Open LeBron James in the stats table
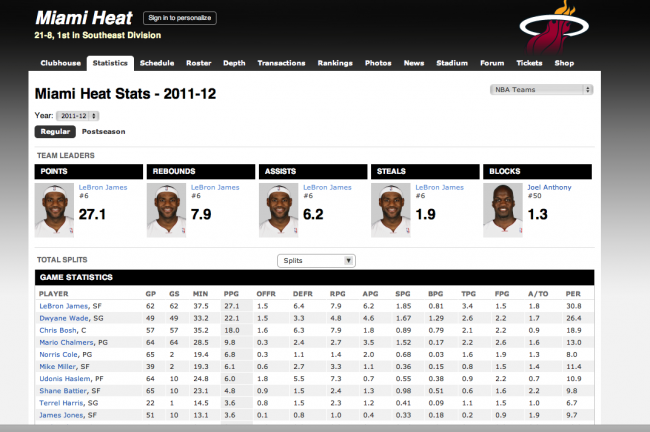This screenshot has height=432, width=650. (x=63, y=306)
